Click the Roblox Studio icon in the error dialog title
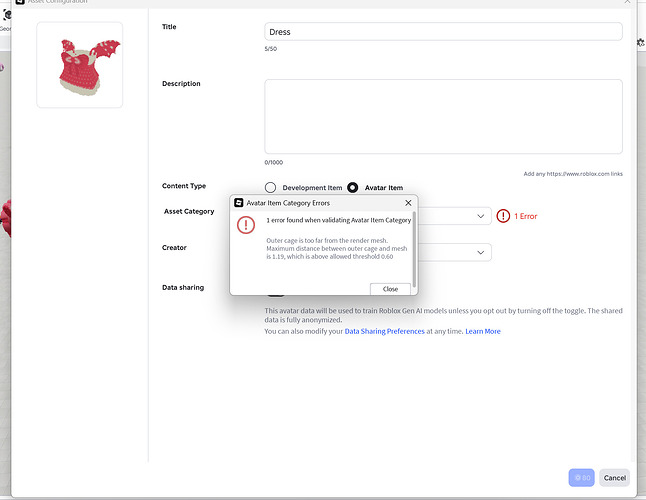The image size is (646, 500). [239, 203]
